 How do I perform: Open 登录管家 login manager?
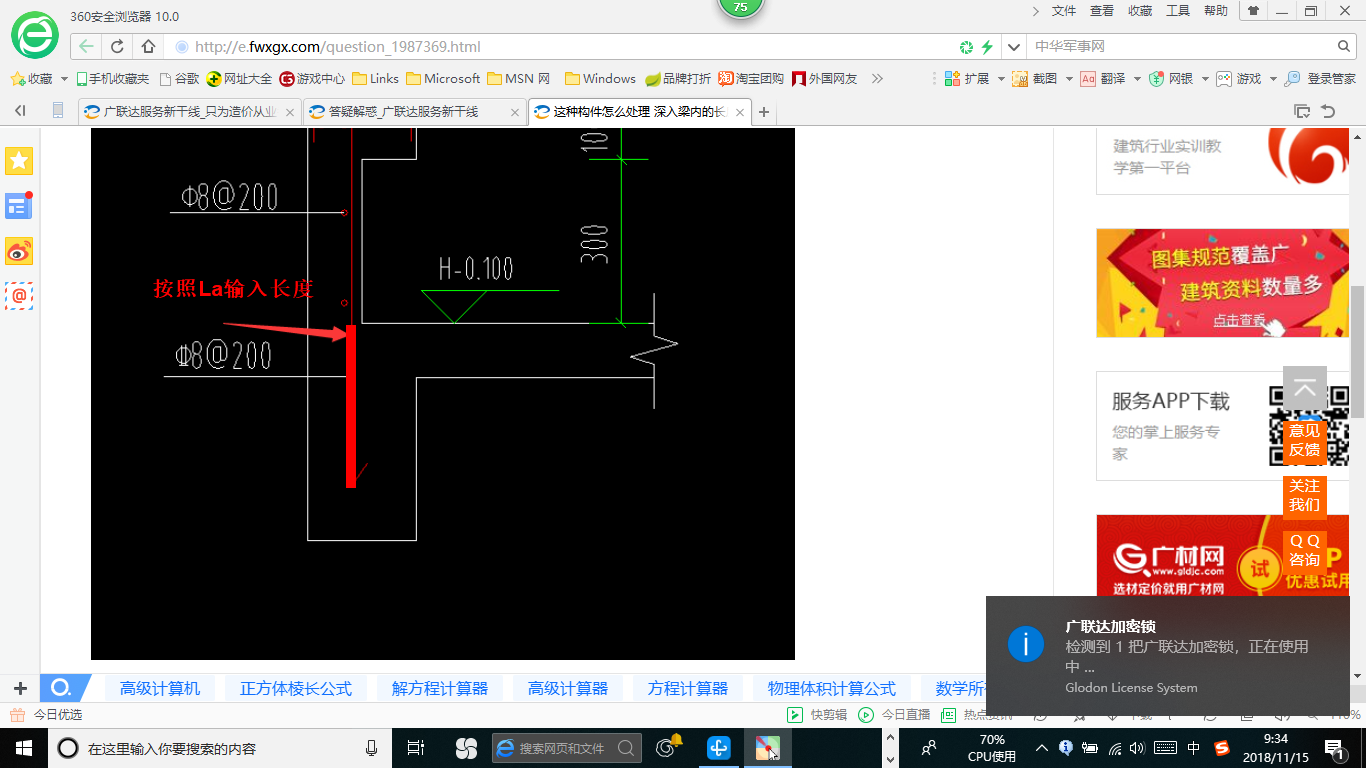pyautogui.click(x=1320, y=78)
